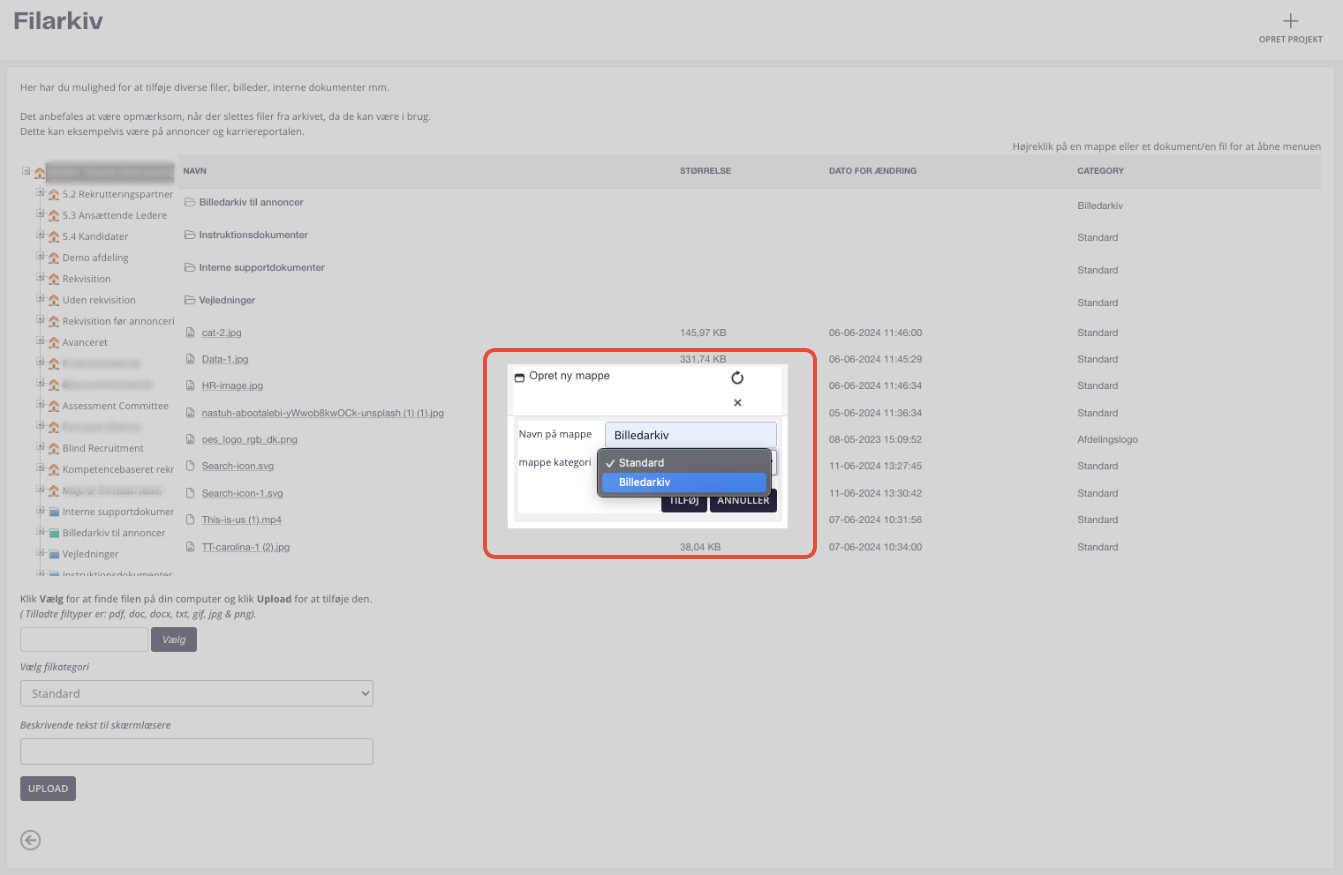Click the ANNULLER button in the dialog

(x=743, y=501)
